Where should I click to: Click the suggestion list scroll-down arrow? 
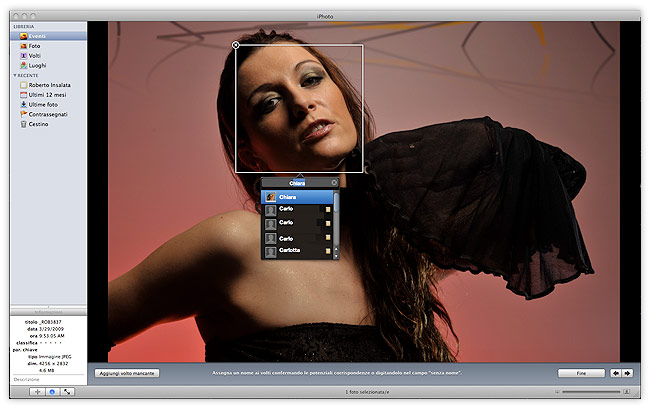tap(336, 255)
